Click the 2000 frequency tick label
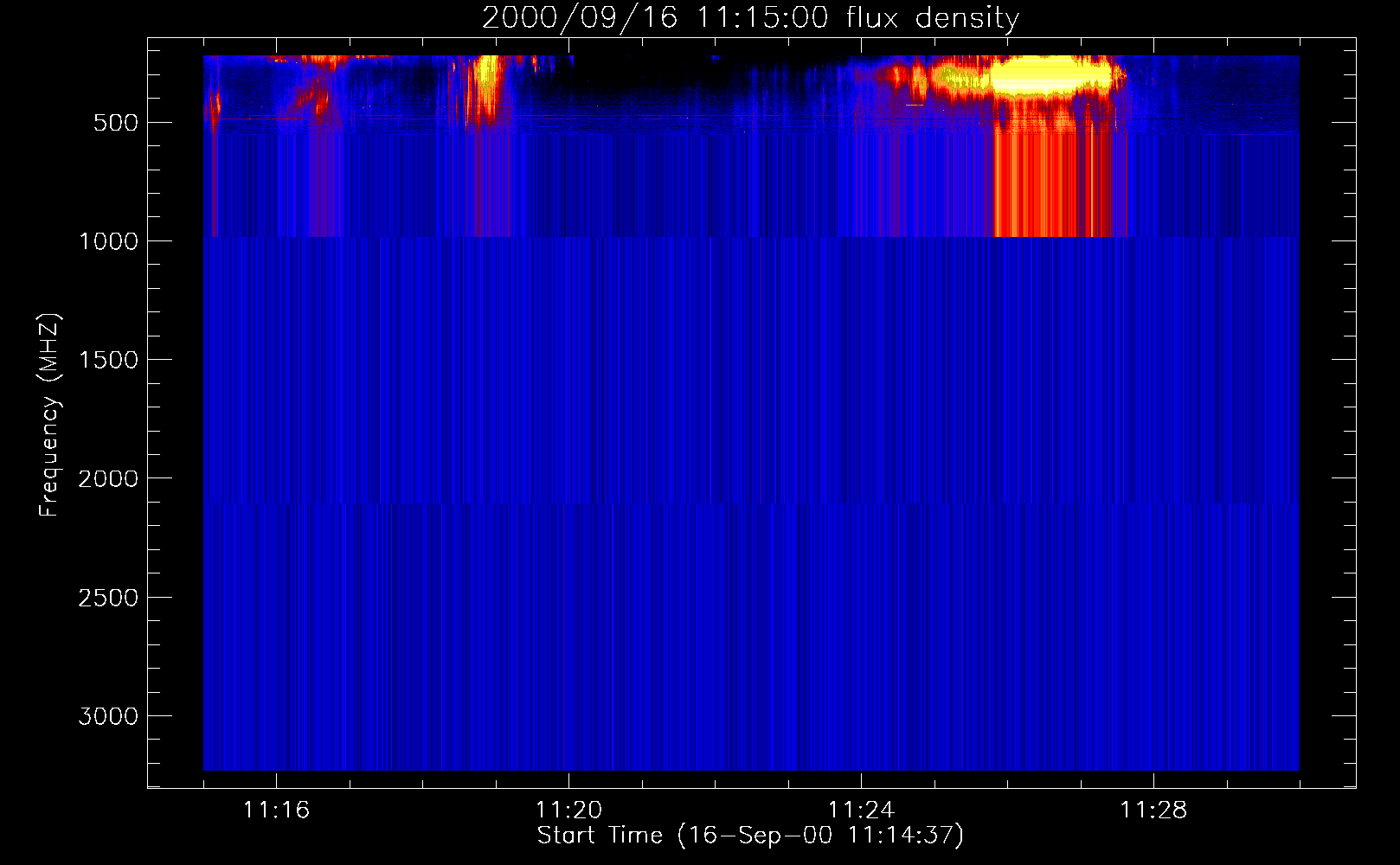 (x=109, y=478)
